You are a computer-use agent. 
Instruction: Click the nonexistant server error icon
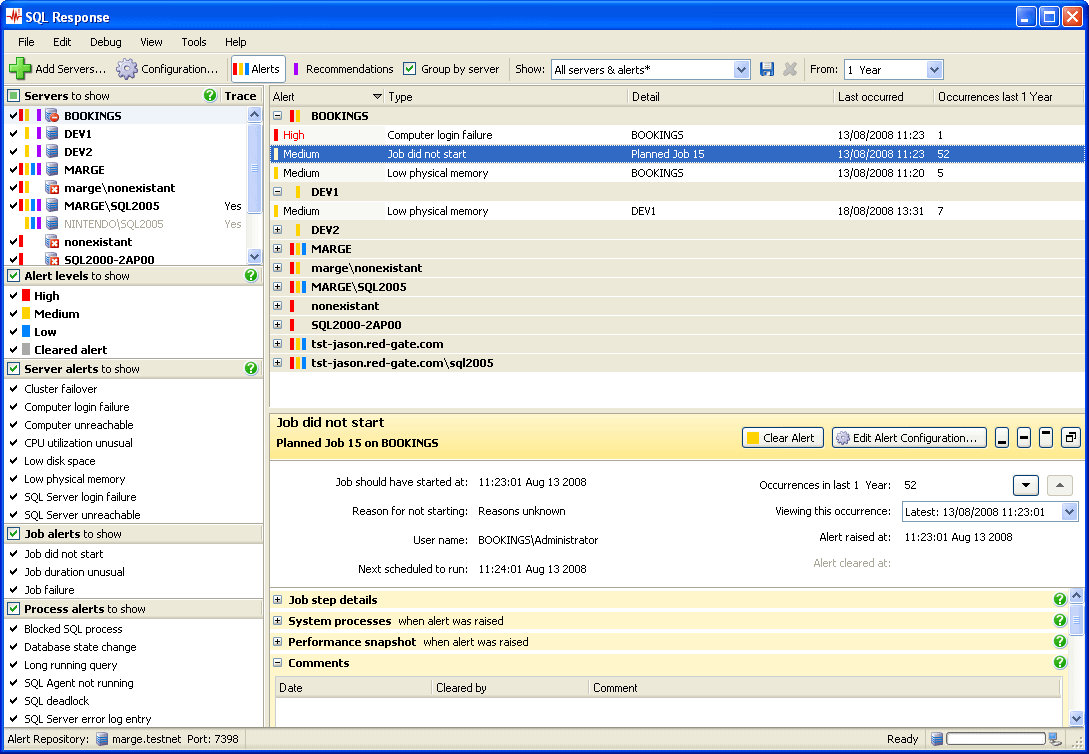(x=52, y=242)
